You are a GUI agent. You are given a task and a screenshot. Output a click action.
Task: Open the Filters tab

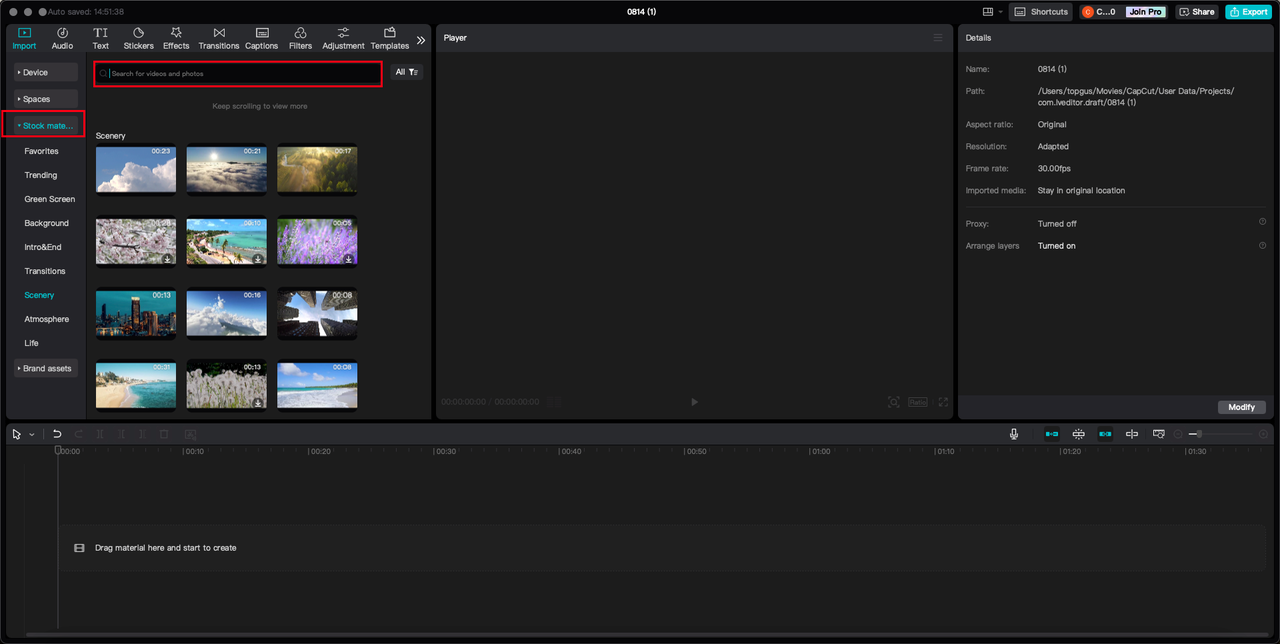[x=300, y=38]
